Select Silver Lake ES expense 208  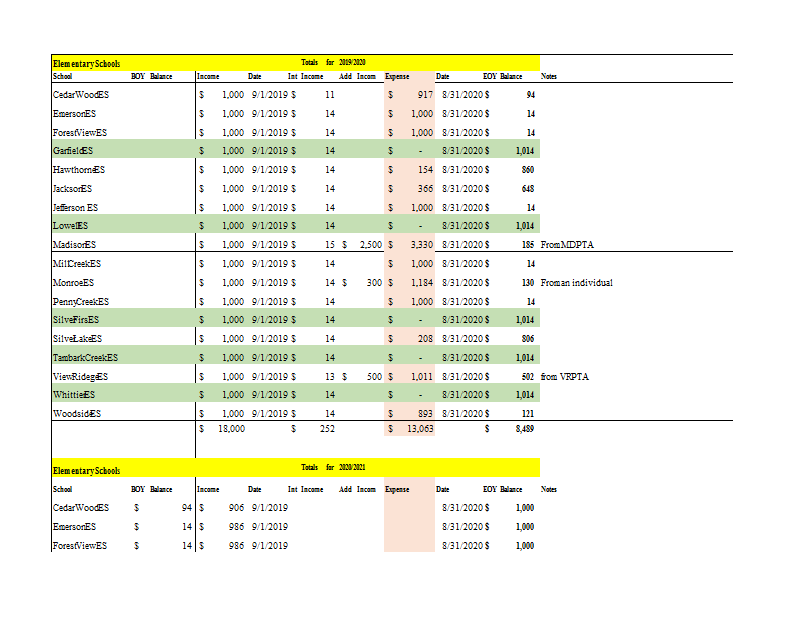tap(425, 339)
